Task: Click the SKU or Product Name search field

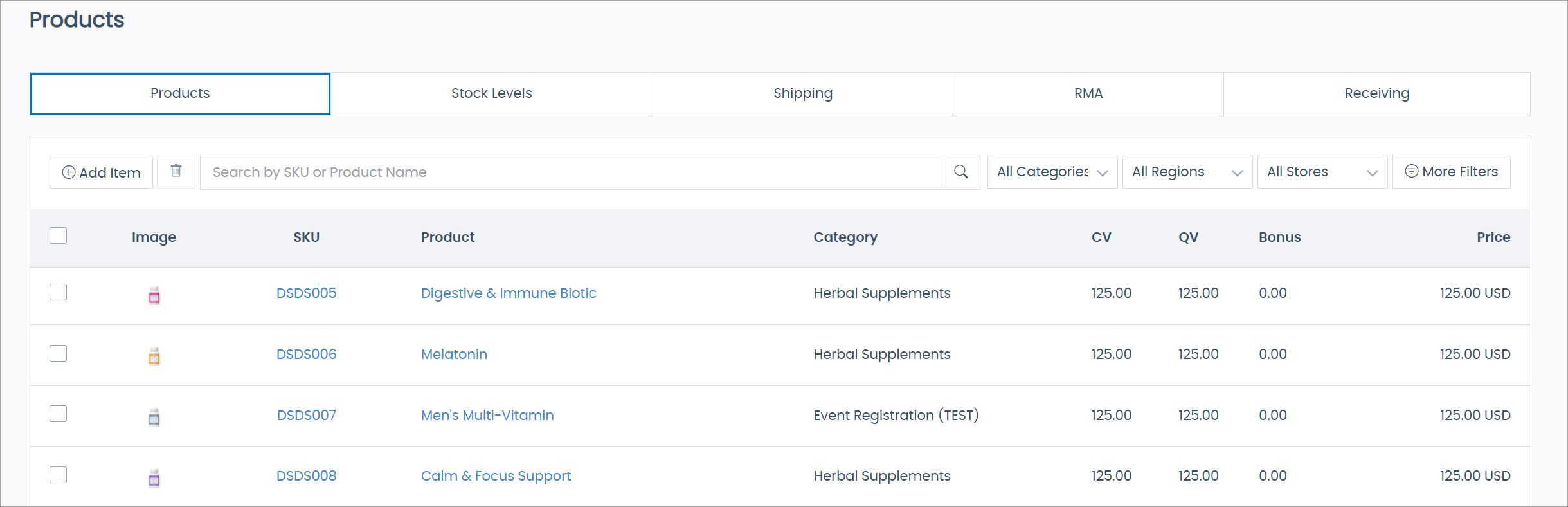Action: [570, 172]
